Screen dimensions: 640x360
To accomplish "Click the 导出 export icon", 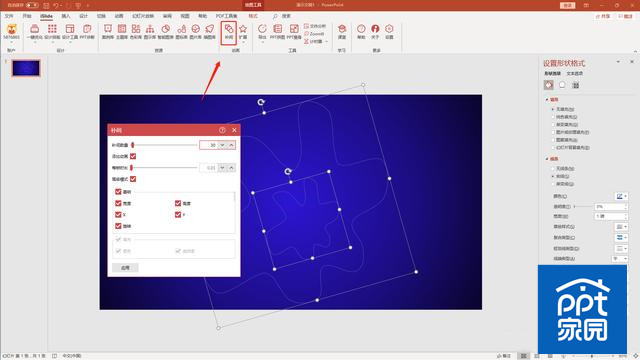I will coord(262,32).
